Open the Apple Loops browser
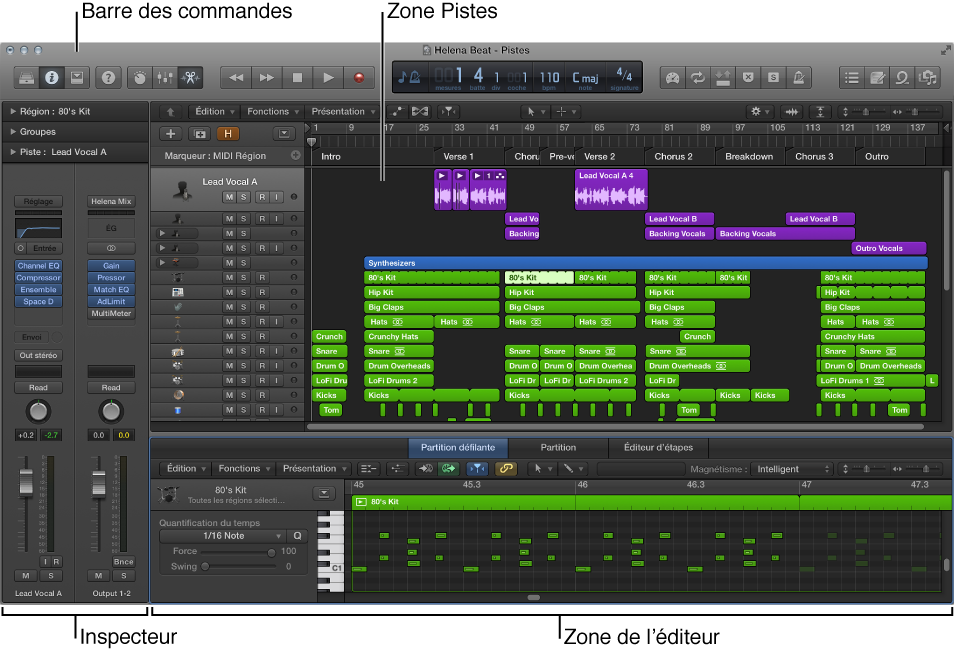This screenshot has height=656, width=956. (x=901, y=77)
